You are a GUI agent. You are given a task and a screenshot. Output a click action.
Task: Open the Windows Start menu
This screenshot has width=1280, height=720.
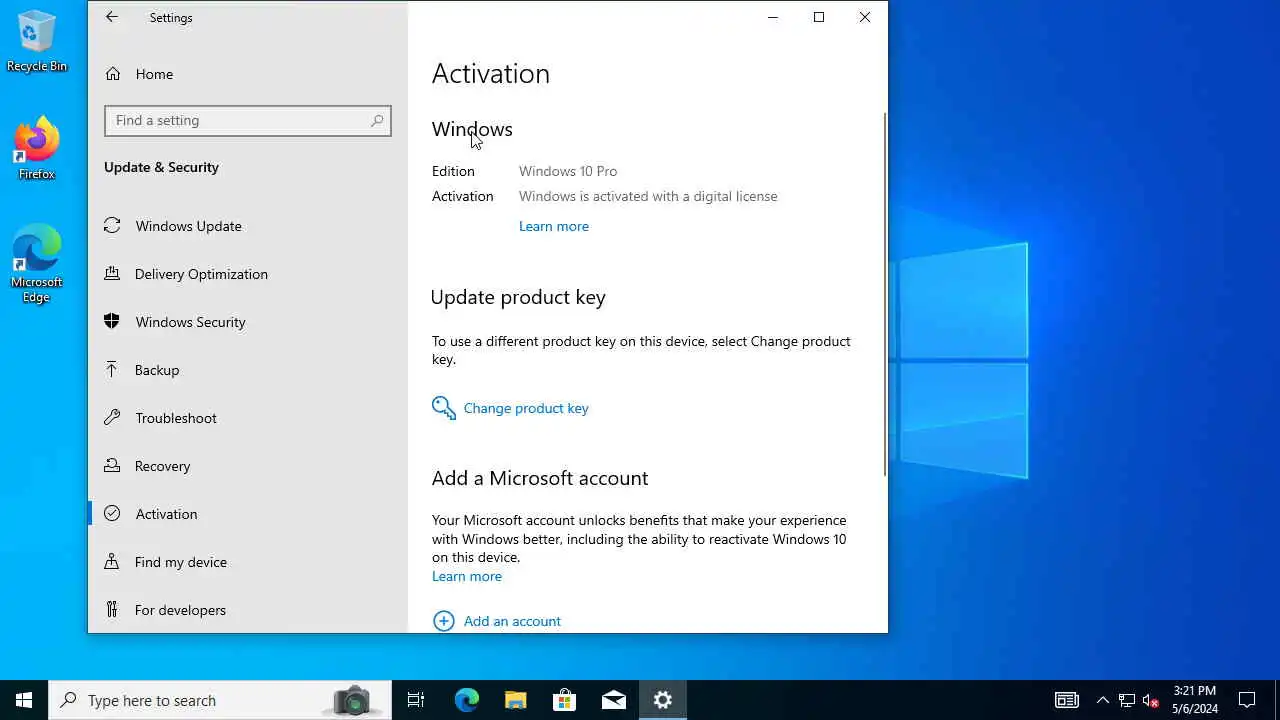point(24,700)
